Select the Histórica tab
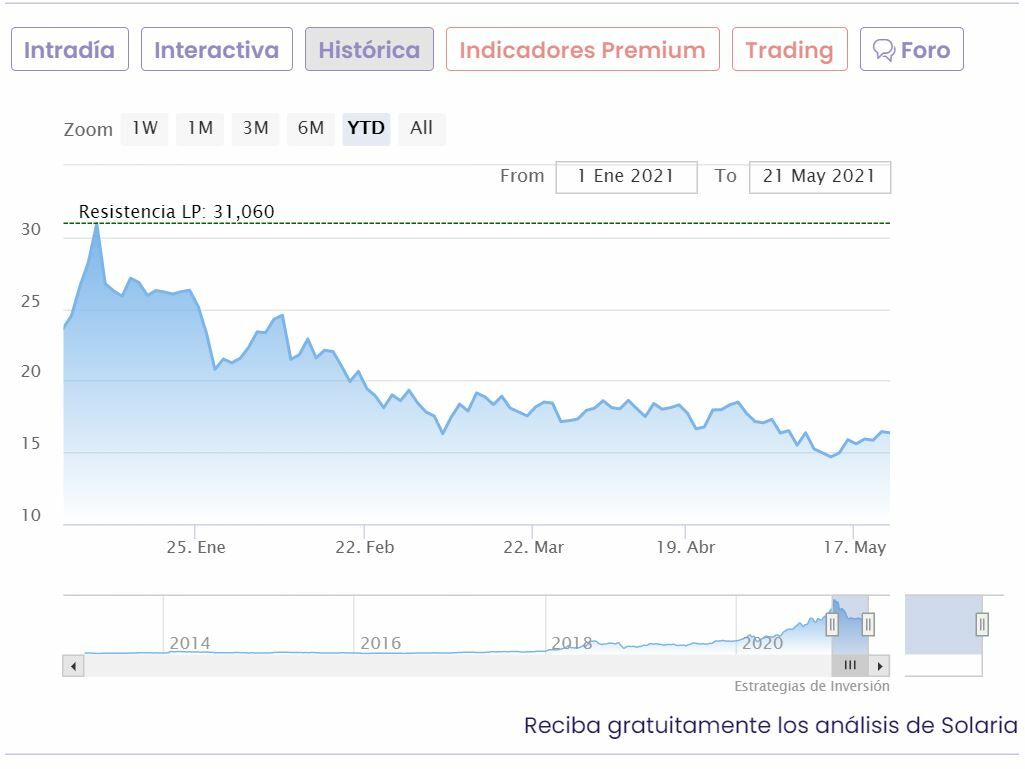This screenshot has height=769, width=1025. (x=369, y=50)
